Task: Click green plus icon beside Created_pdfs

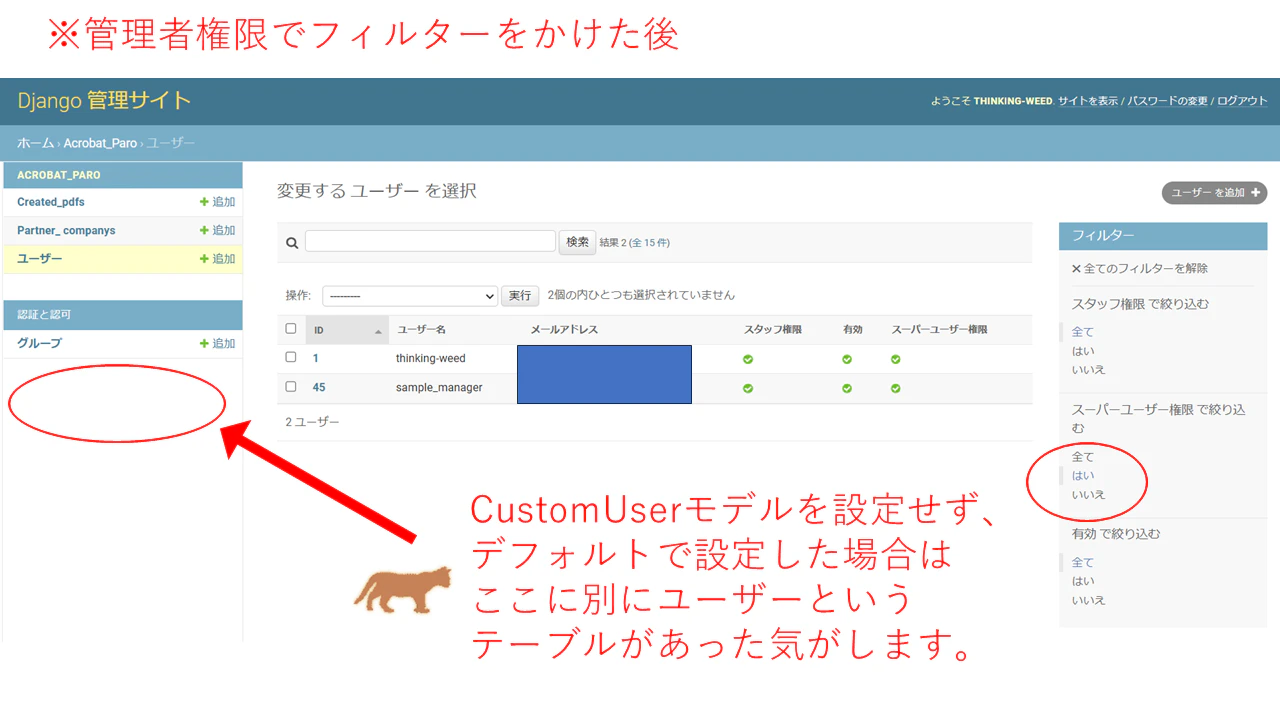Action: tap(204, 202)
